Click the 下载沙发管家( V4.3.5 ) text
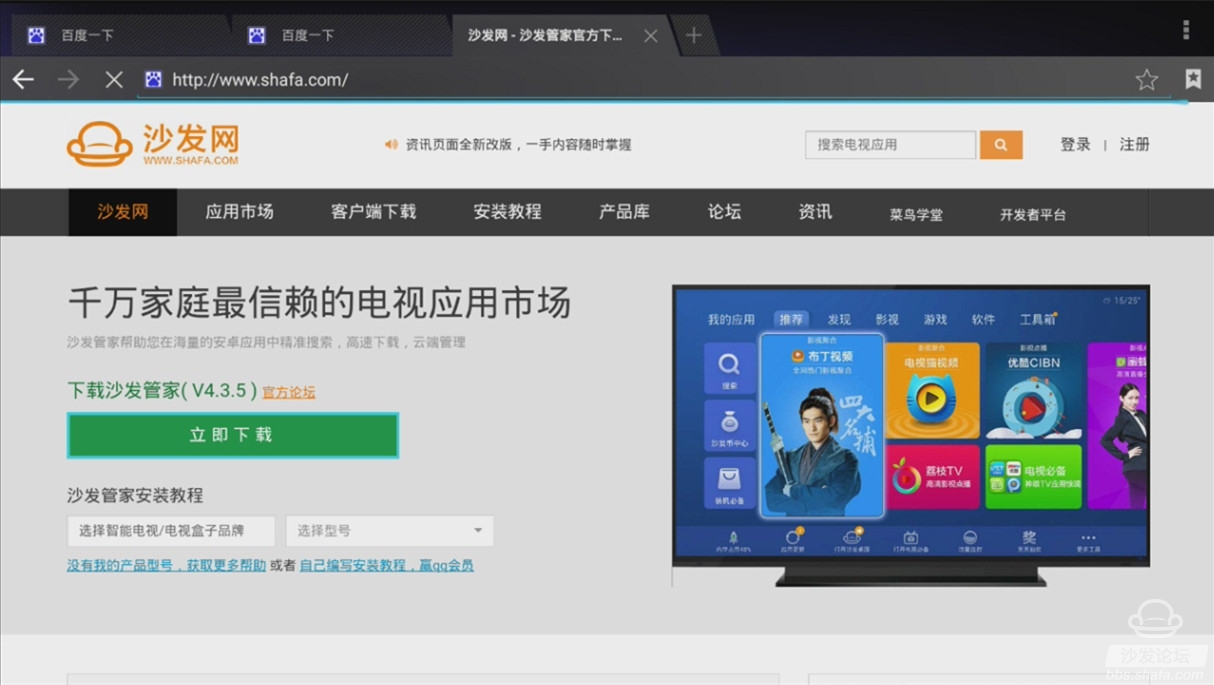This screenshot has height=685, width=1214. click(x=162, y=390)
